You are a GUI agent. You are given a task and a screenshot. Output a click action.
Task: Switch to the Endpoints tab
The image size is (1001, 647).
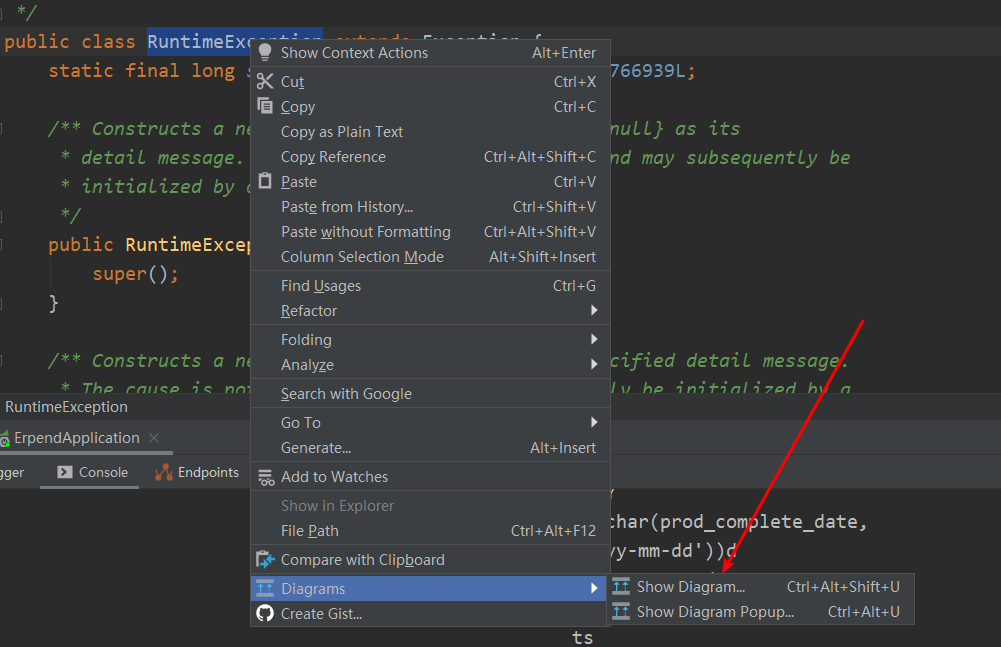click(x=197, y=473)
